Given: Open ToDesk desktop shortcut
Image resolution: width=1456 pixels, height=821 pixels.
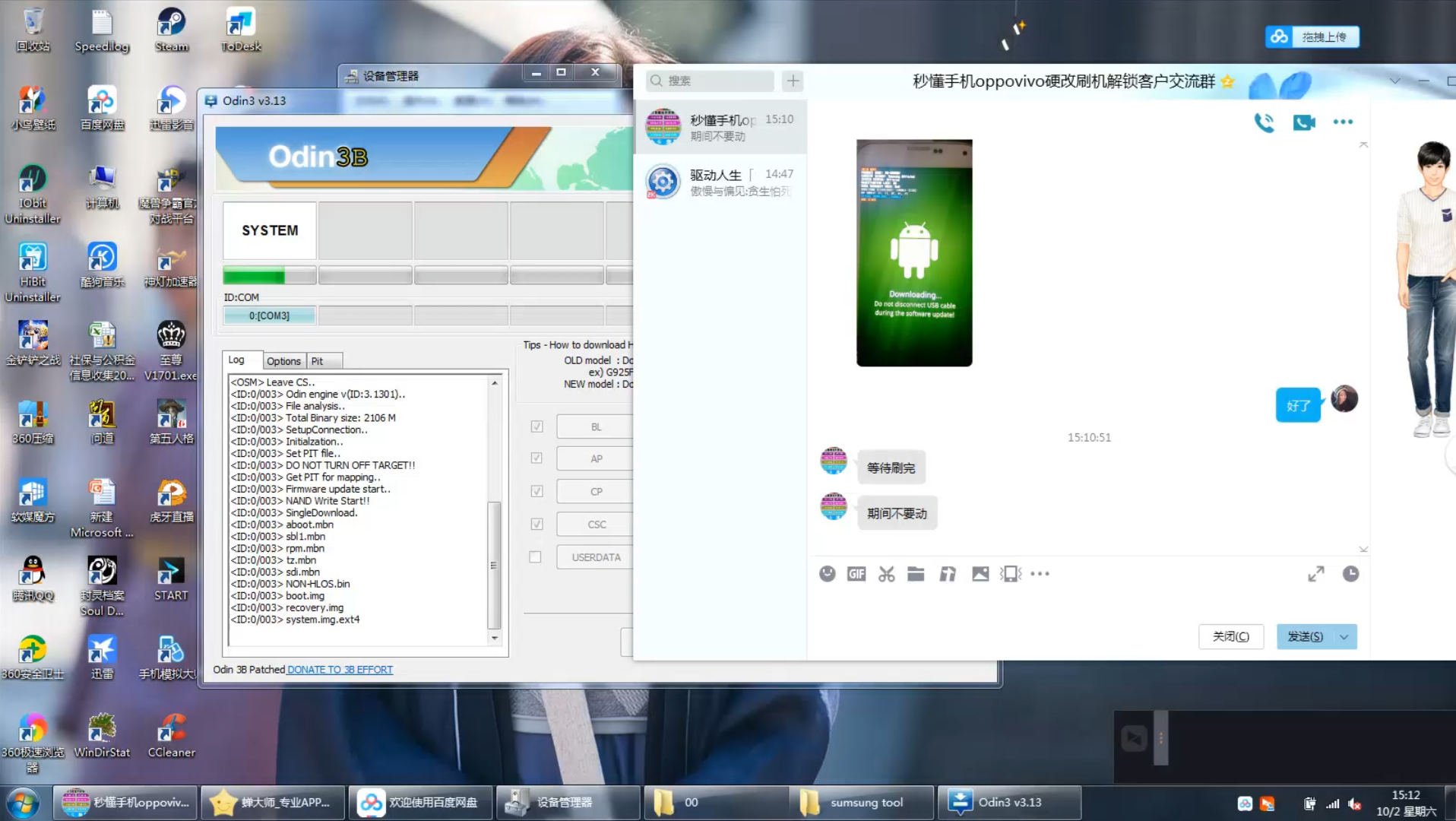Looking at the screenshot, I should pos(241,31).
